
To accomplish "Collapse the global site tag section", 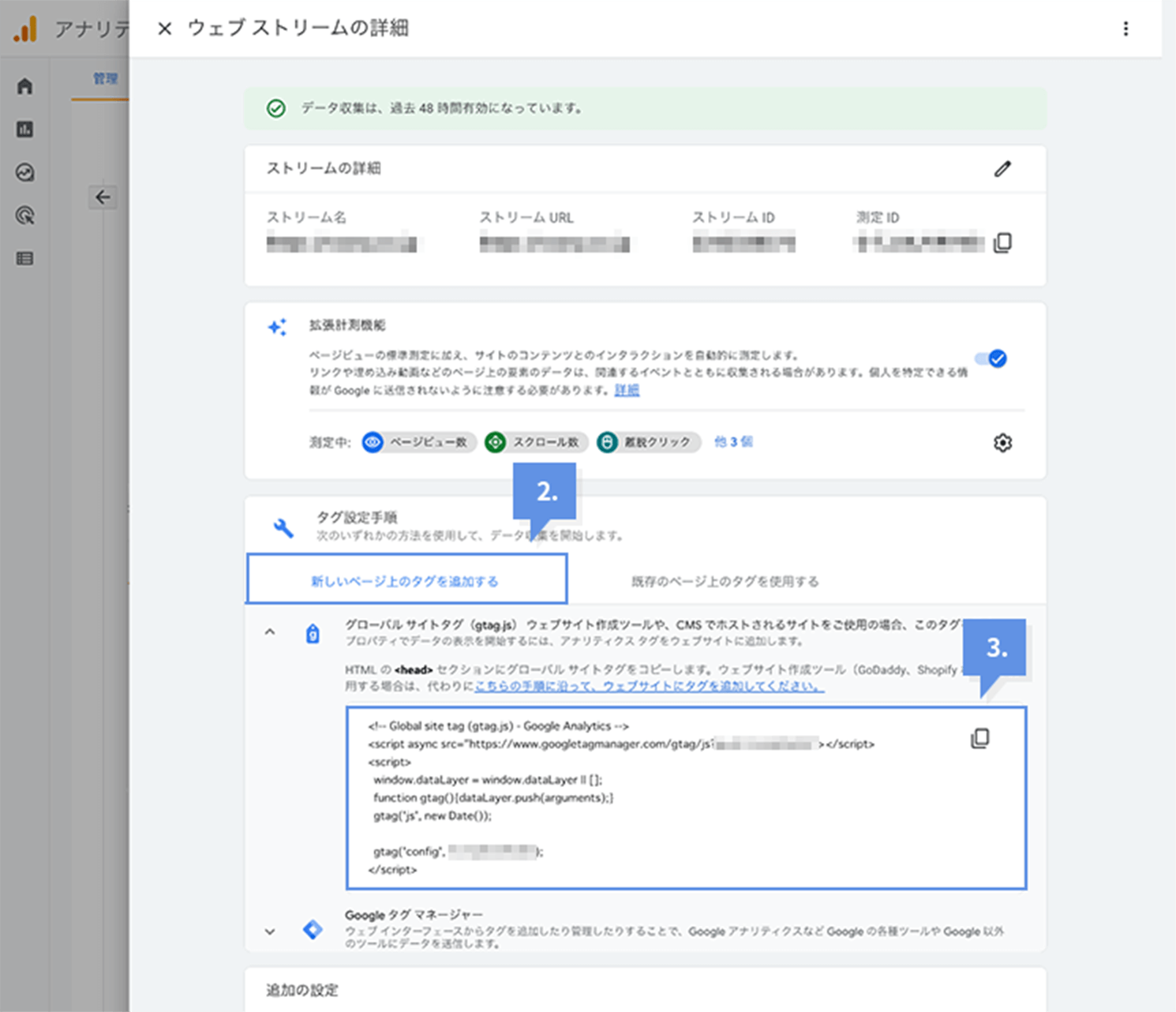I will tap(270, 632).
